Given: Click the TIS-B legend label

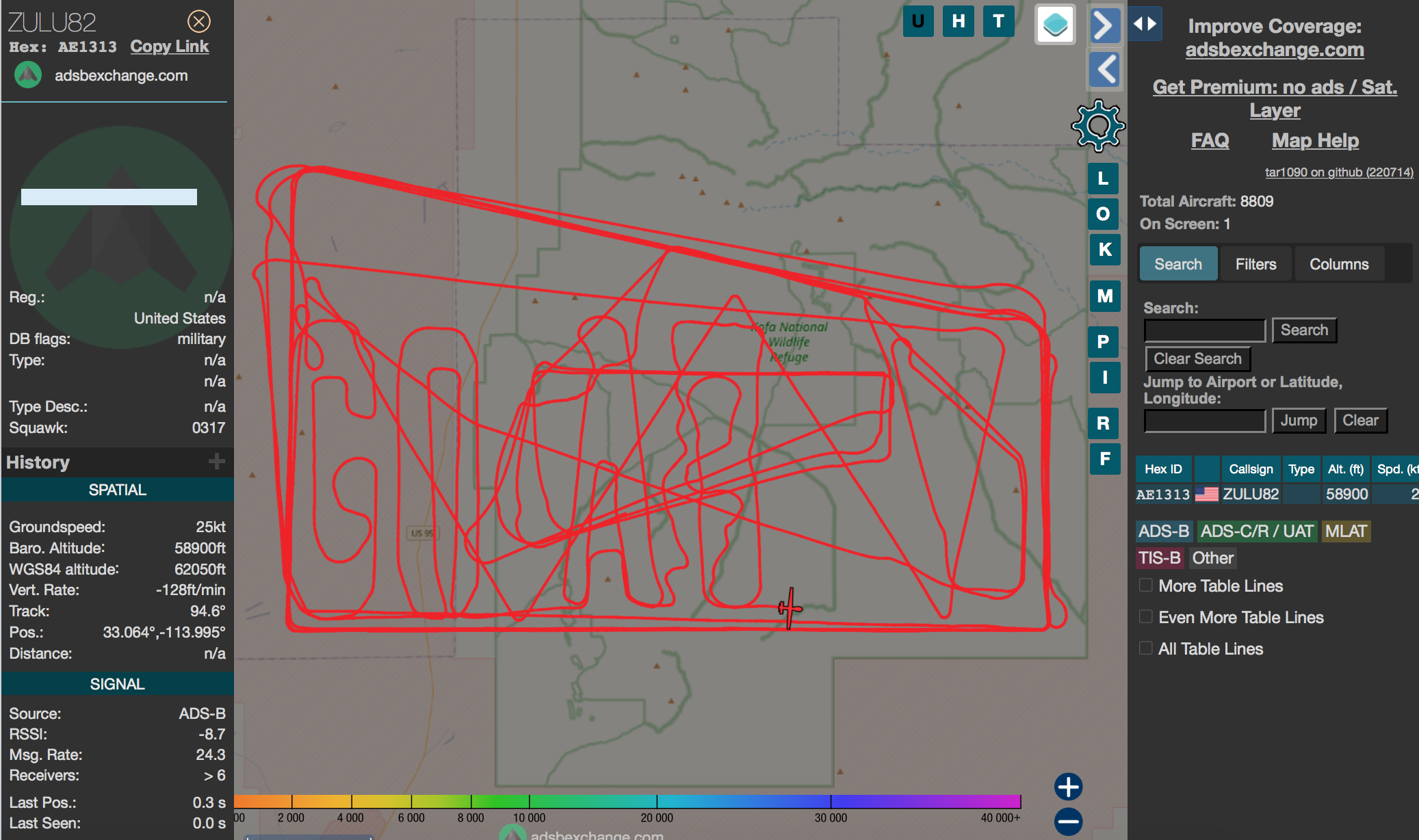Looking at the screenshot, I should tap(1160, 558).
